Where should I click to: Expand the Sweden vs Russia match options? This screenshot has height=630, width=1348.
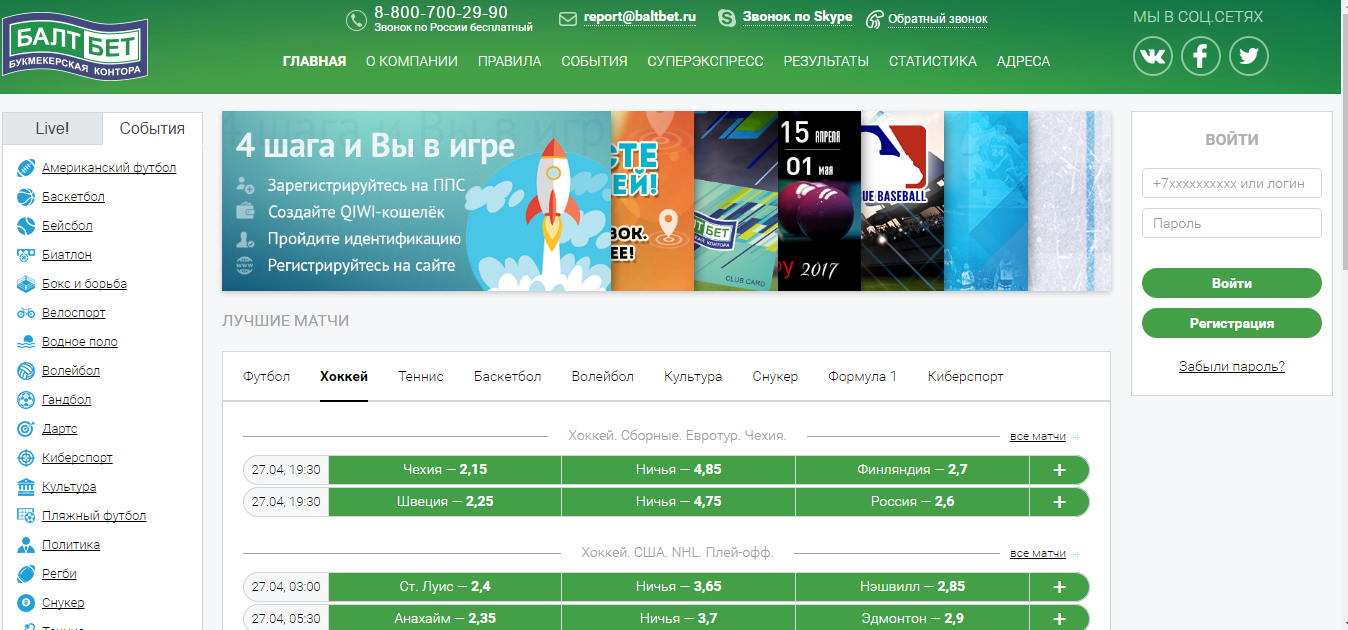[x=1059, y=502]
